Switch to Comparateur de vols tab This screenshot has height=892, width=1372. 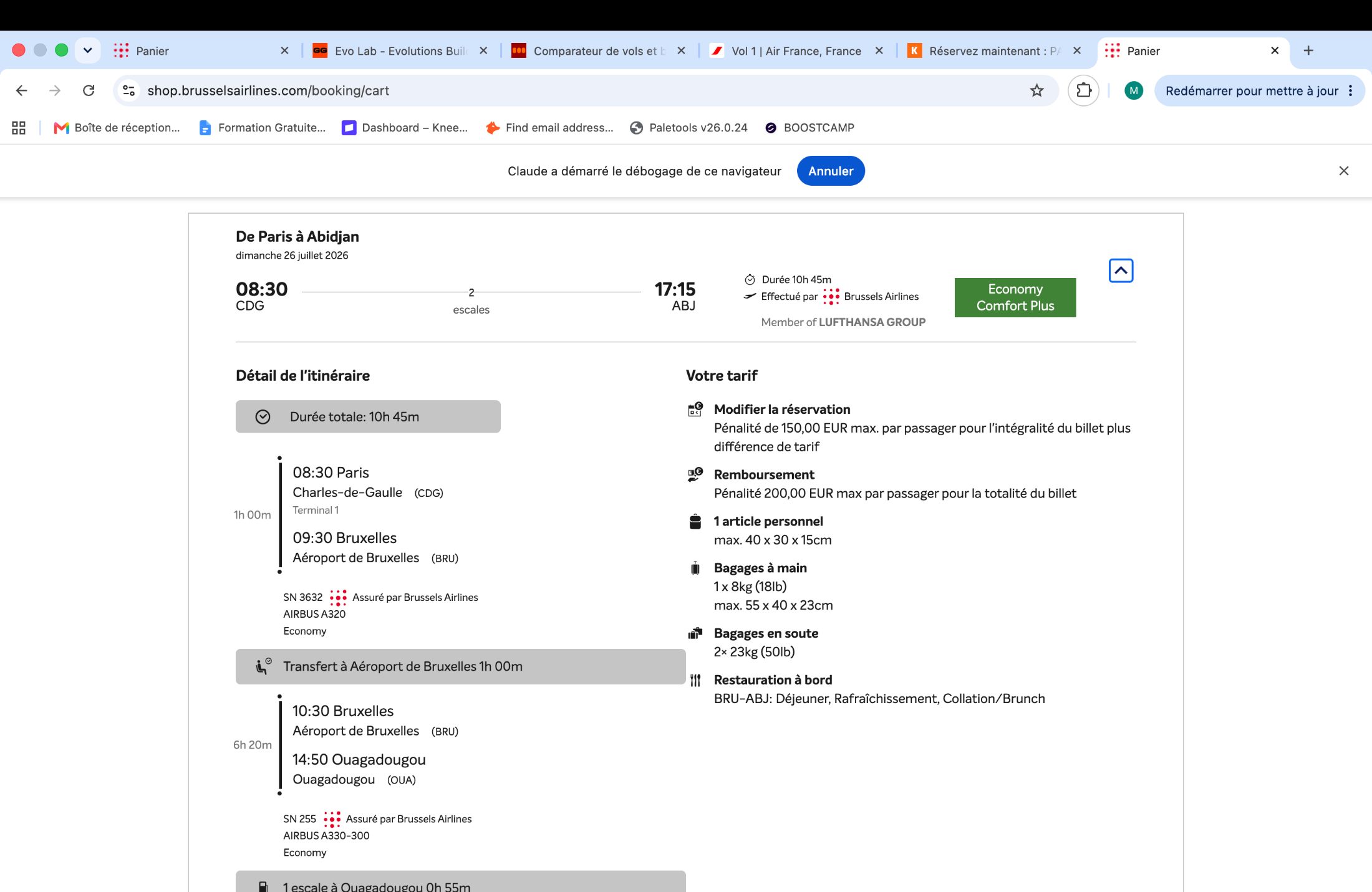[x=597, y=51]
